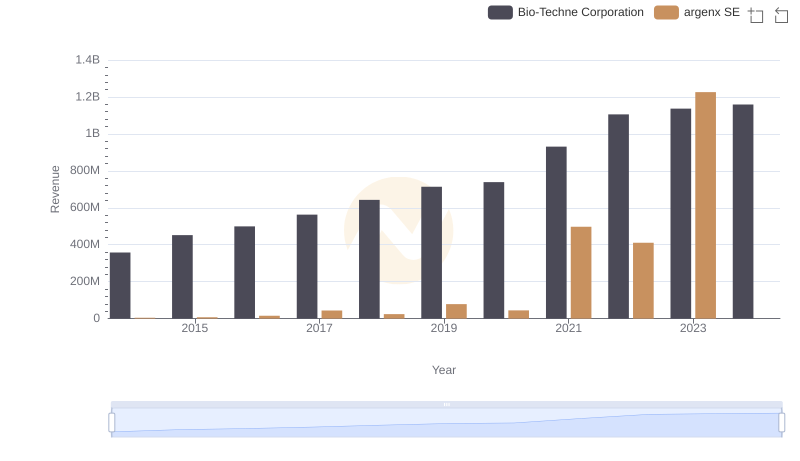Click the zoom reset icon

782,15
